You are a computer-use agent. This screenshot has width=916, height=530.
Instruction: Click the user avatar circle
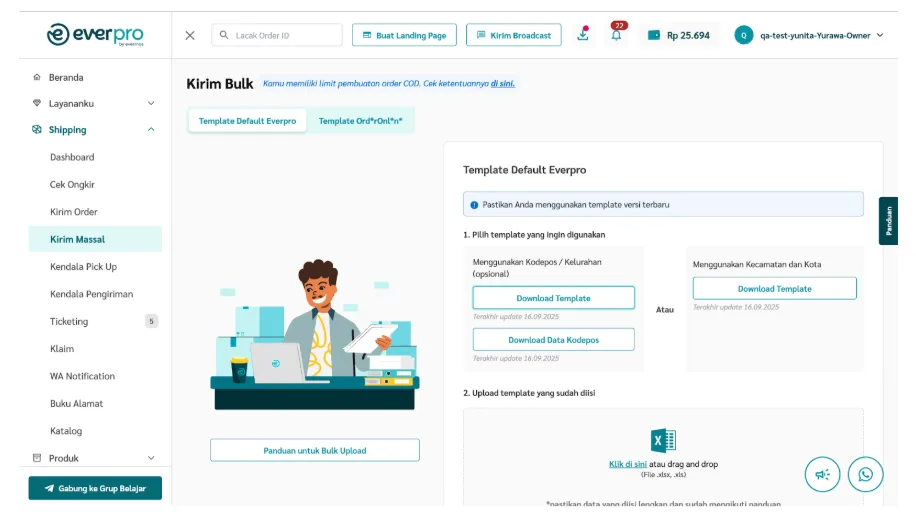coord(744,35)
